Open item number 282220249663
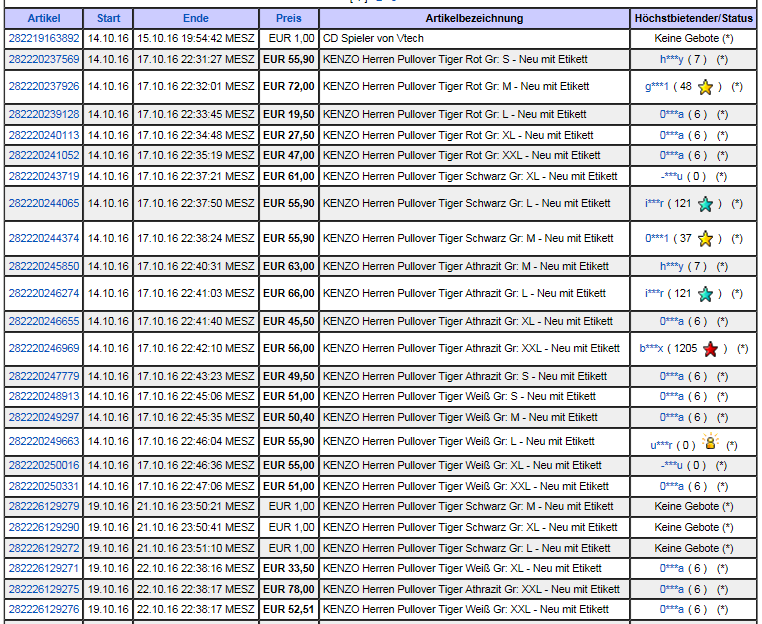 pyautogui.click(x=44, y=441)
